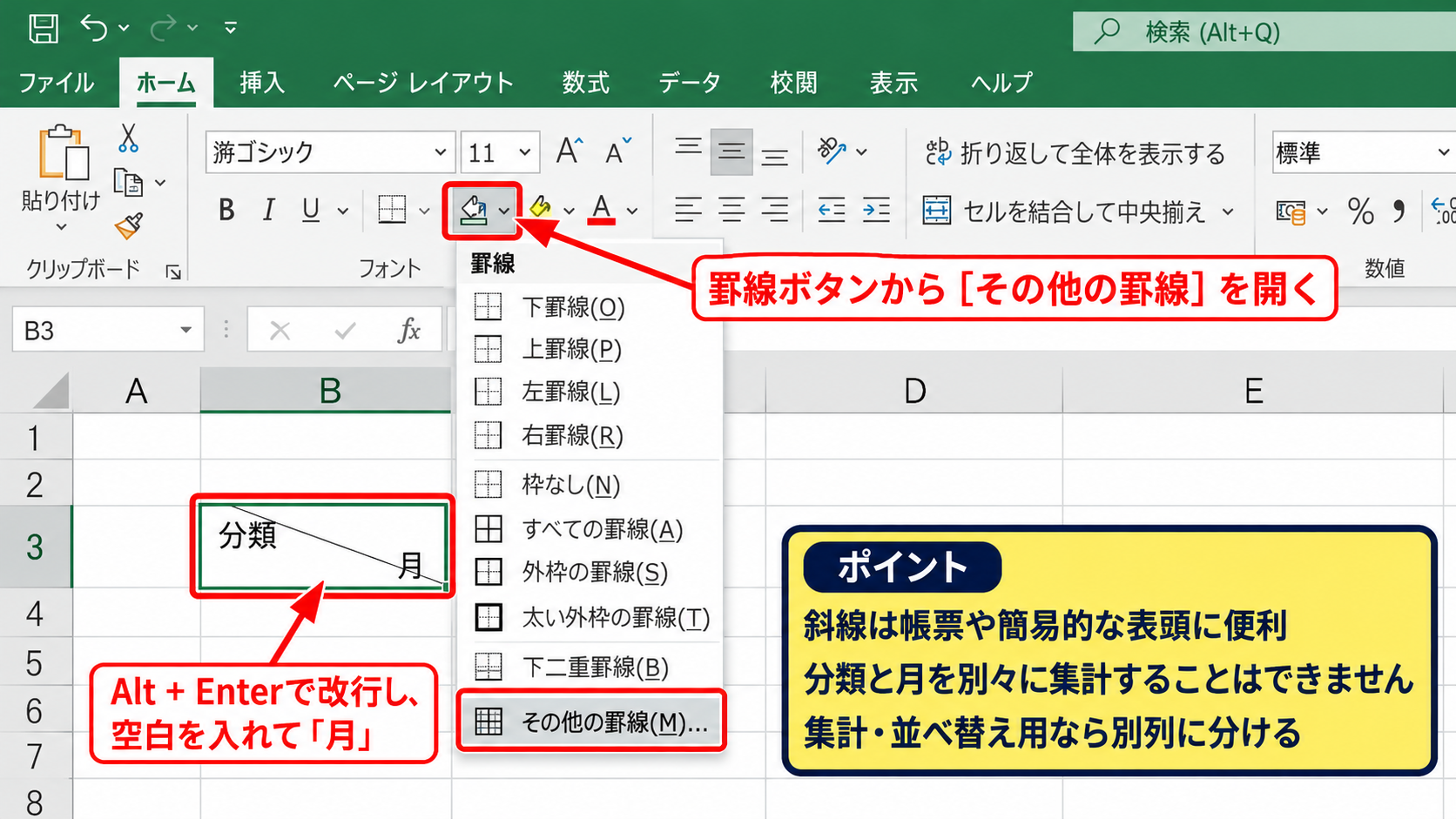Toggle Italic formatting button

[x=269, y=210]
